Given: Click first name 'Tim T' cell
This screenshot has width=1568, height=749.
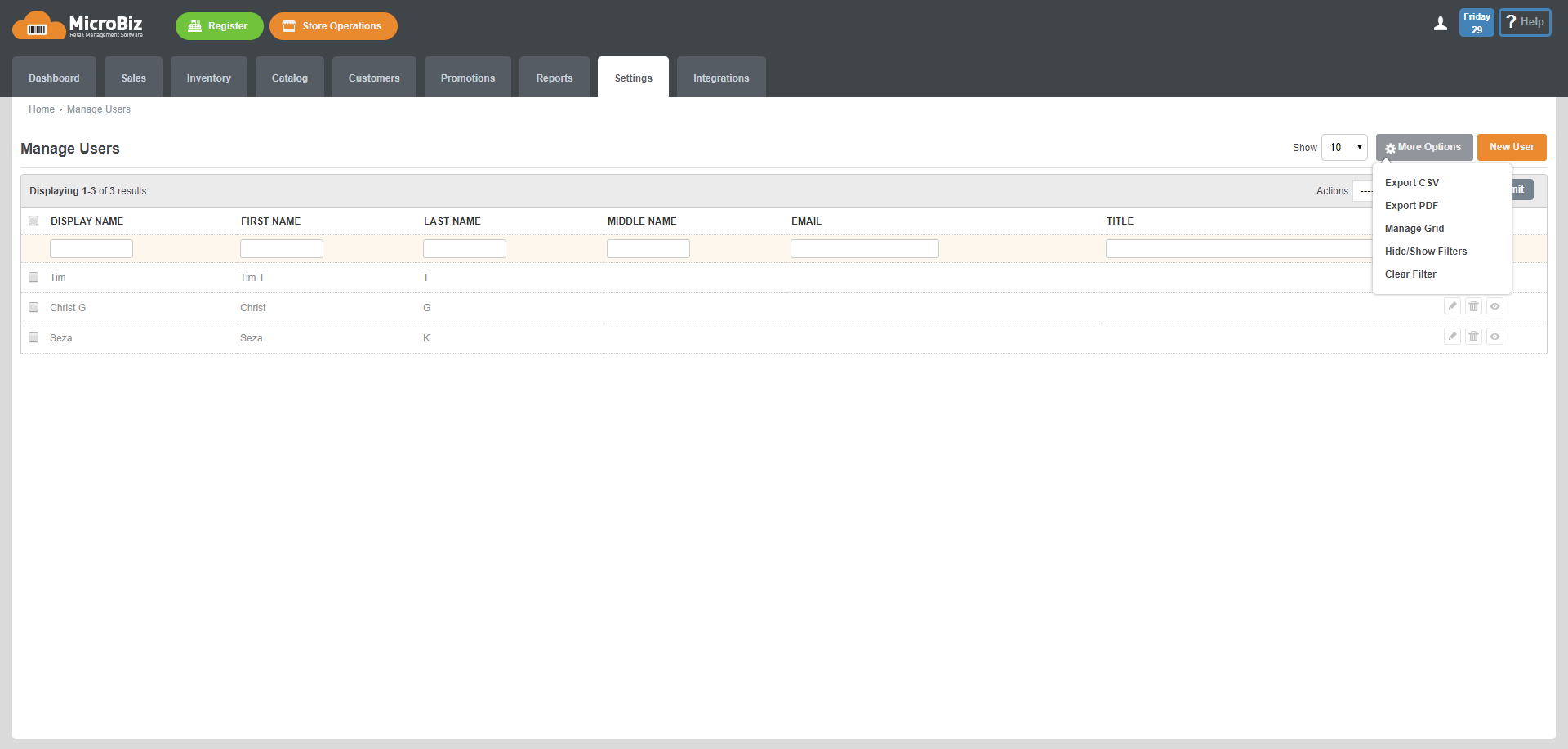Looking at the screenshot, I should [x=252, y=278].
